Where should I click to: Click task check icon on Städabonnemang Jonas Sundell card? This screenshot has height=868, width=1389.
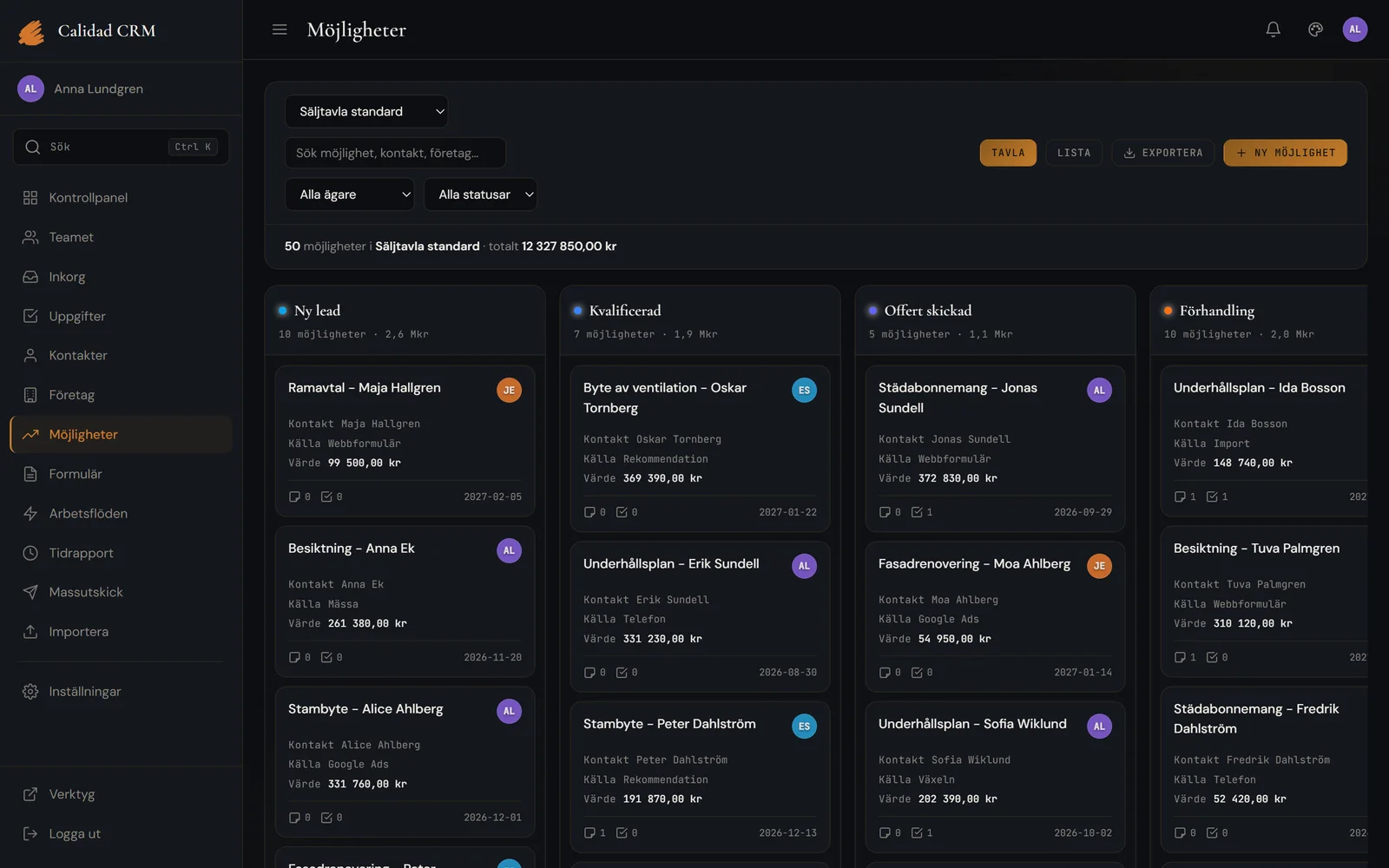tap(916, 512)
